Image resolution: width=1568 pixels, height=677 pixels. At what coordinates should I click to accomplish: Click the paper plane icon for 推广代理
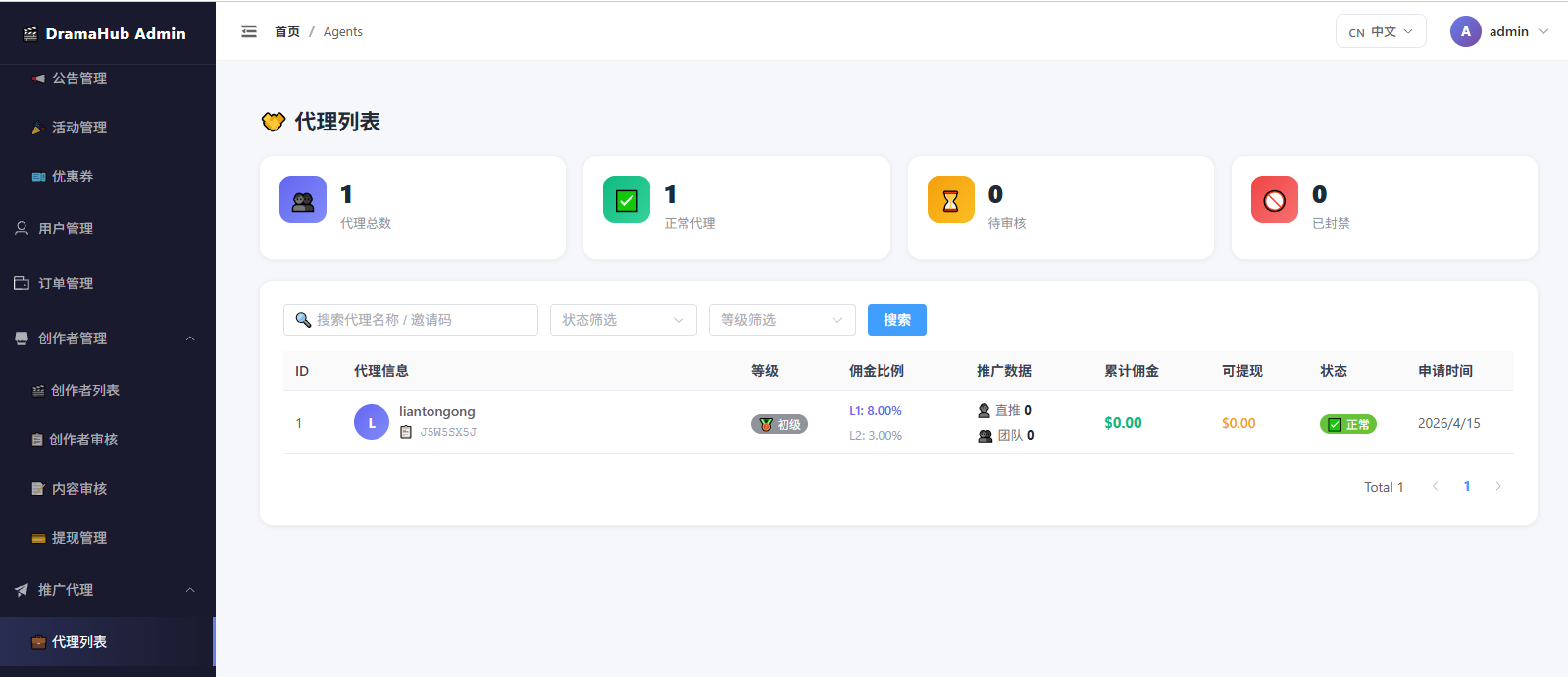click(22, 589)
